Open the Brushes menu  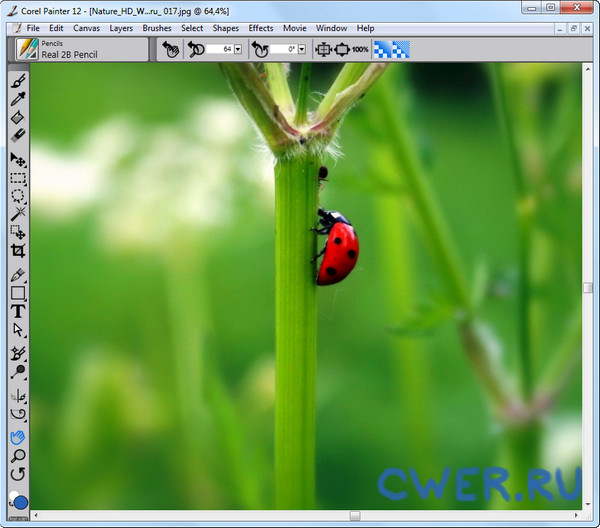pyautogui.click(x=157, y=28)
